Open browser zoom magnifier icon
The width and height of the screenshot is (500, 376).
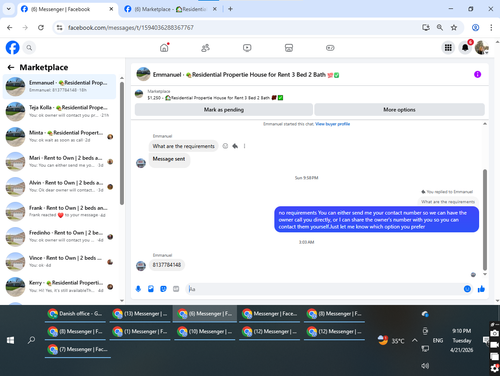[440, 28]
